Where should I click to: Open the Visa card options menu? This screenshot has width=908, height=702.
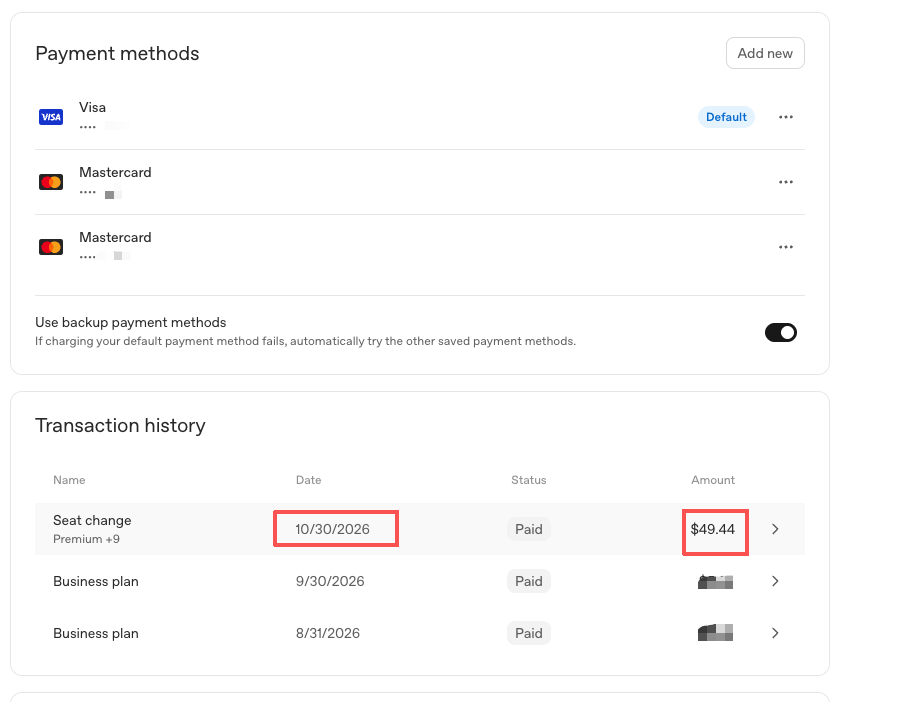(786, 117)
